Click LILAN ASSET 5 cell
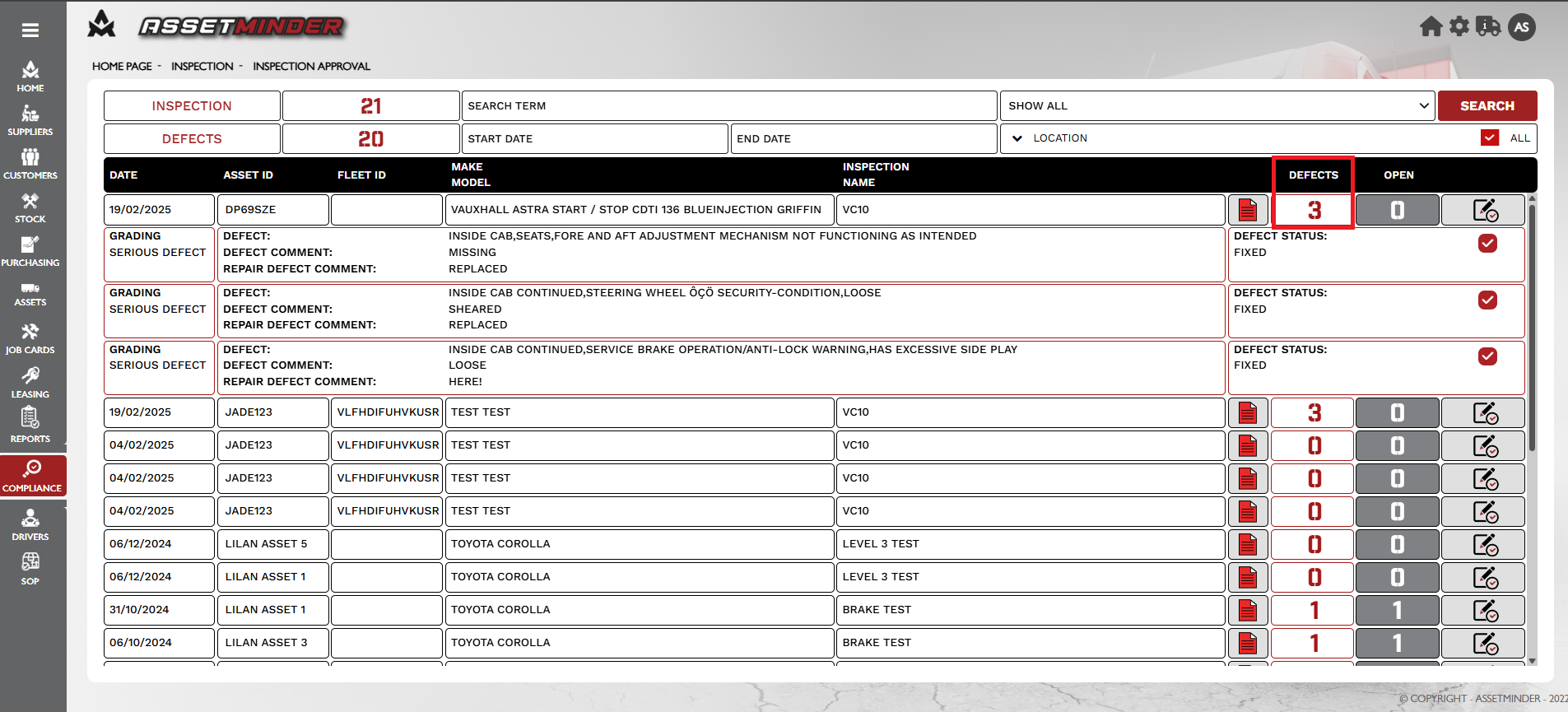The width and height of the screenshot is (1568, 712). click(x=273, y=544)
